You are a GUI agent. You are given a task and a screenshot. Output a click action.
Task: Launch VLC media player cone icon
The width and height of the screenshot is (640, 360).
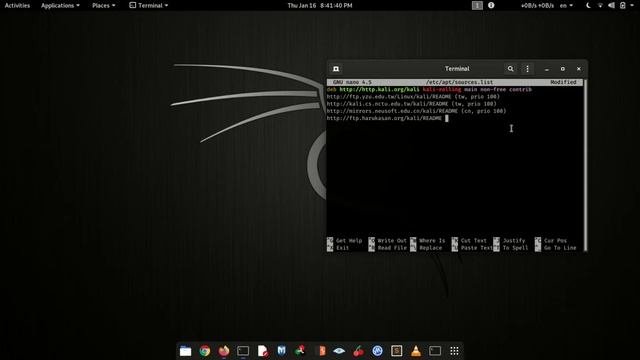tap(416, 351)
